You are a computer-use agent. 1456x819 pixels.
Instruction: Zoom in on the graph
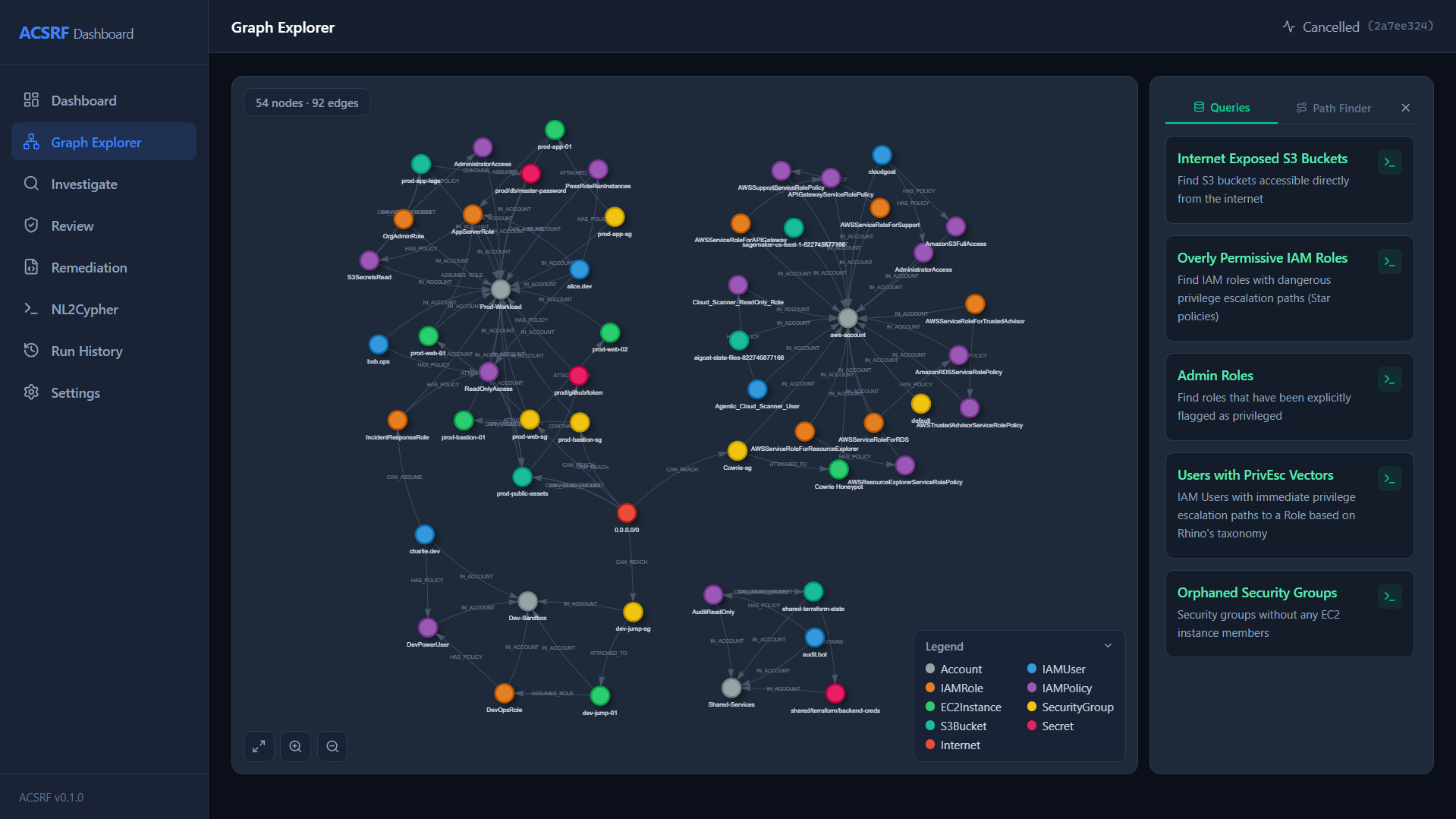click(x=296, y=747)
